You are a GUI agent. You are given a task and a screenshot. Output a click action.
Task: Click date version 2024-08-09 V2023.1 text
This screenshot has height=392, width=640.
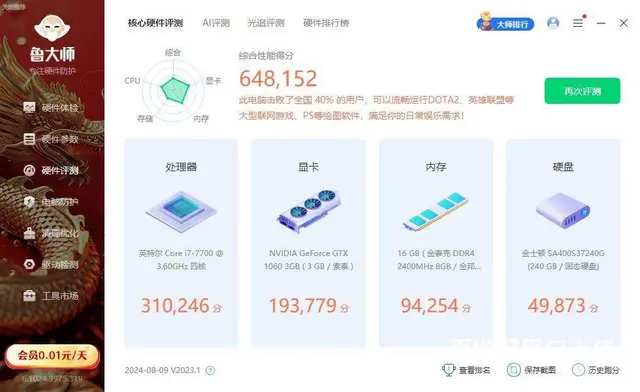click(x=162, y=370)
